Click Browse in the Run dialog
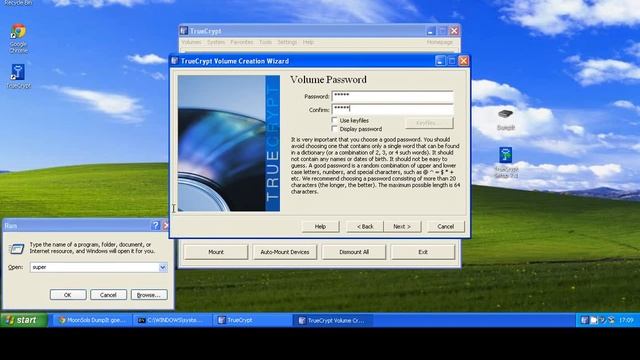Screen dimensions: 640x360 coord(149,295)
